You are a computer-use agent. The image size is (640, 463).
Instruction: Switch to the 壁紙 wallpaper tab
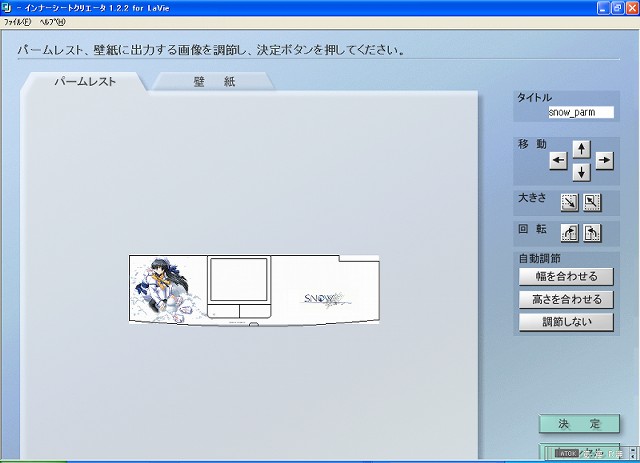coord(214,81)
